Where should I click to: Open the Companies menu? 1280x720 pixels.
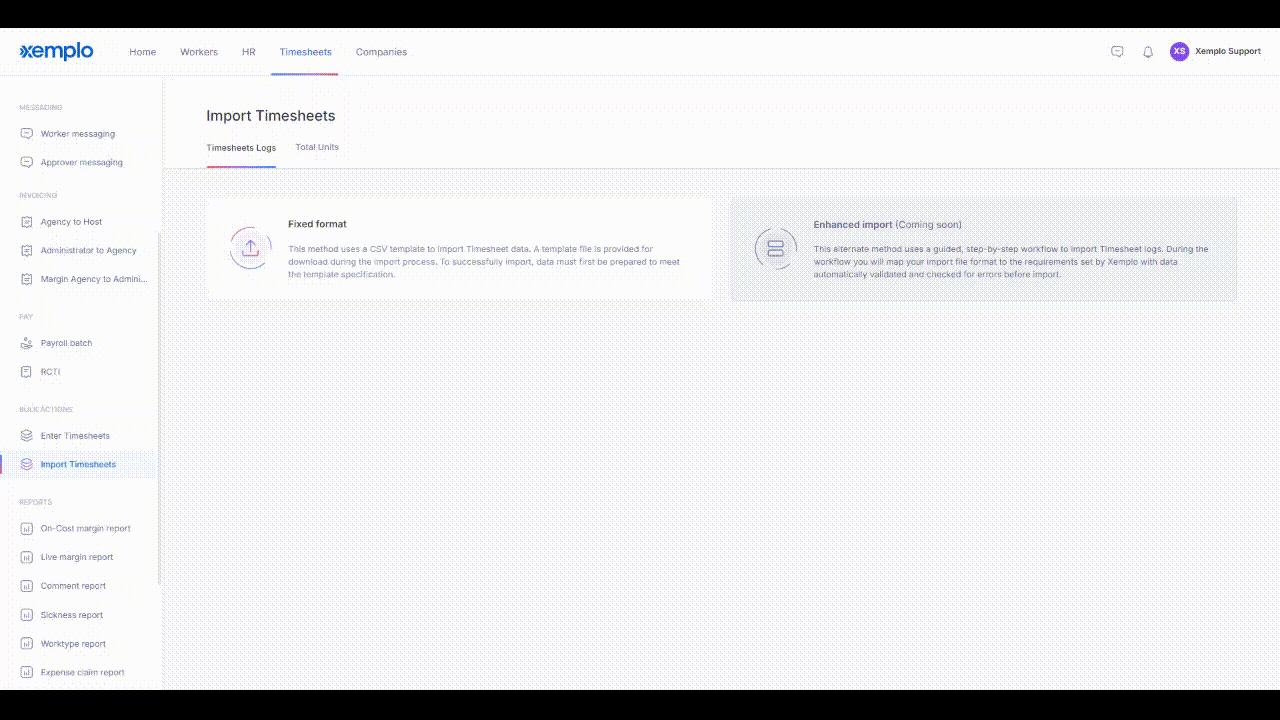(x=381, y=52)
